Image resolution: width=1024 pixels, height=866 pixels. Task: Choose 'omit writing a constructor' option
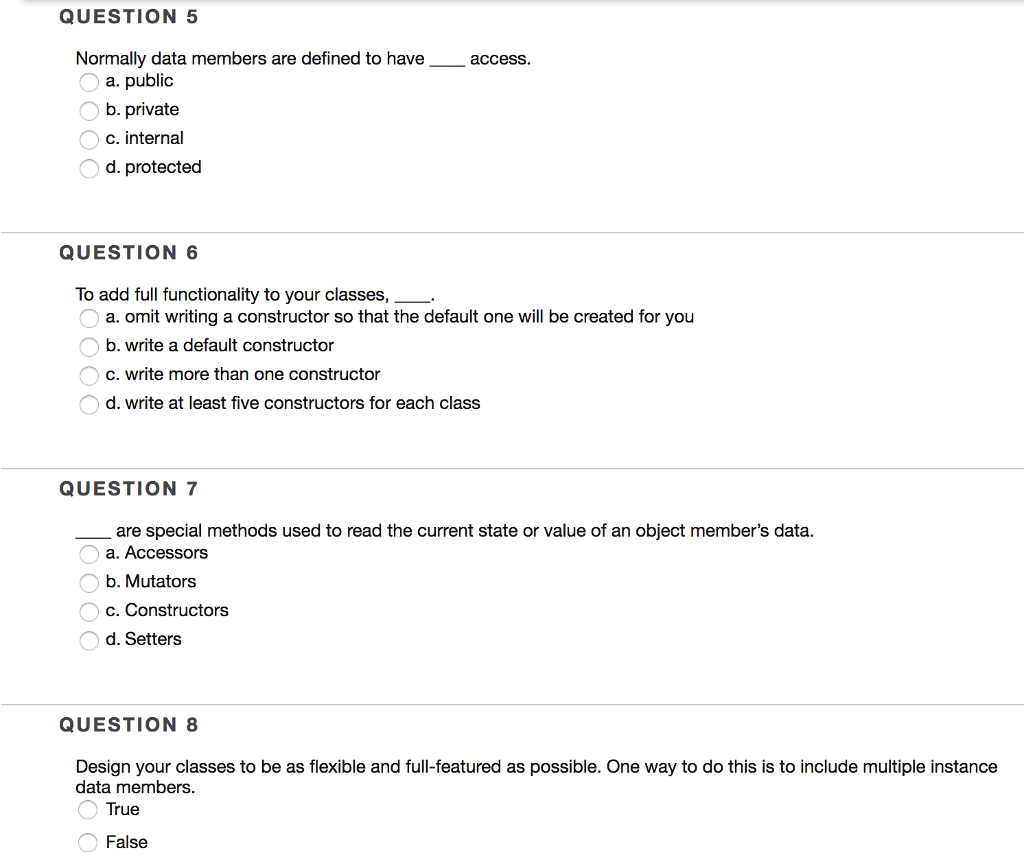pyautogui.click(x=88, y=318)
